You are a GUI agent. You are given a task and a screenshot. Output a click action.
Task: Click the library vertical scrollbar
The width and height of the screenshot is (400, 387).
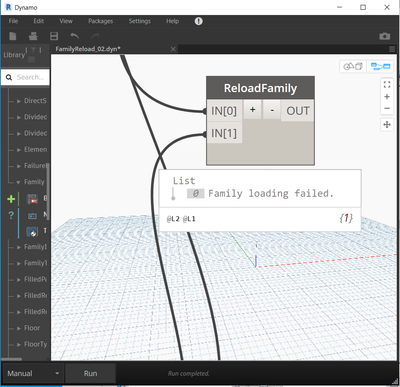coord(48,193)
